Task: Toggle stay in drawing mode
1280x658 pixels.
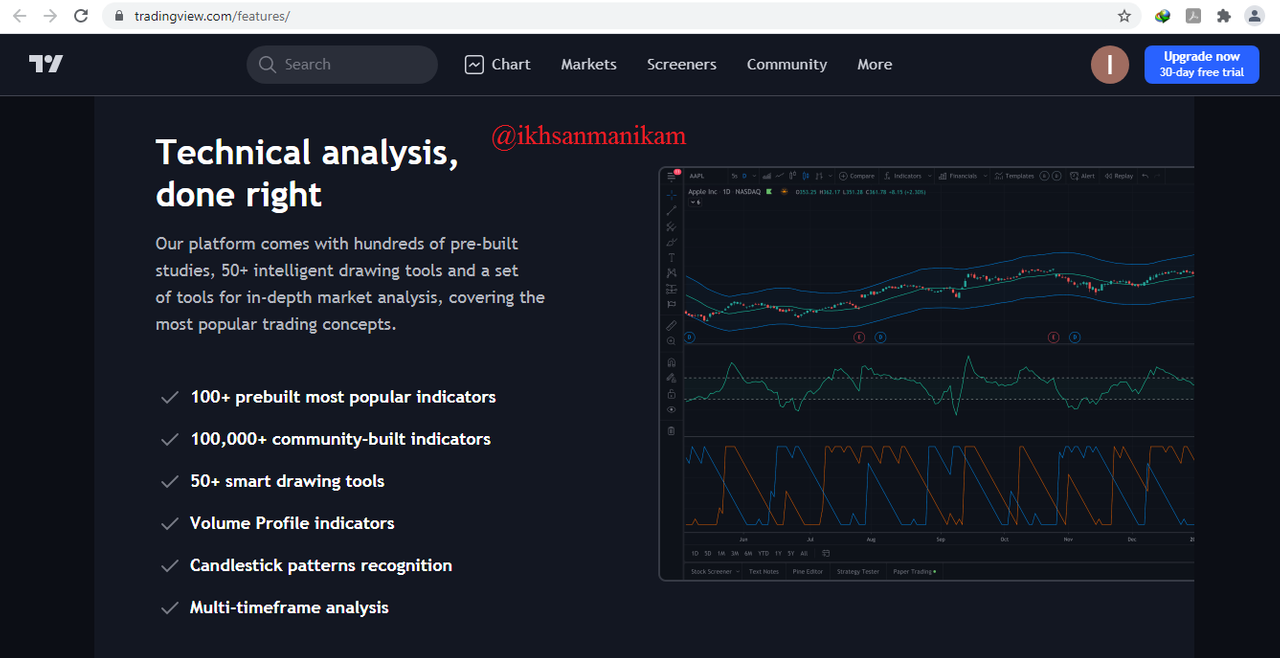Action: 671,378
